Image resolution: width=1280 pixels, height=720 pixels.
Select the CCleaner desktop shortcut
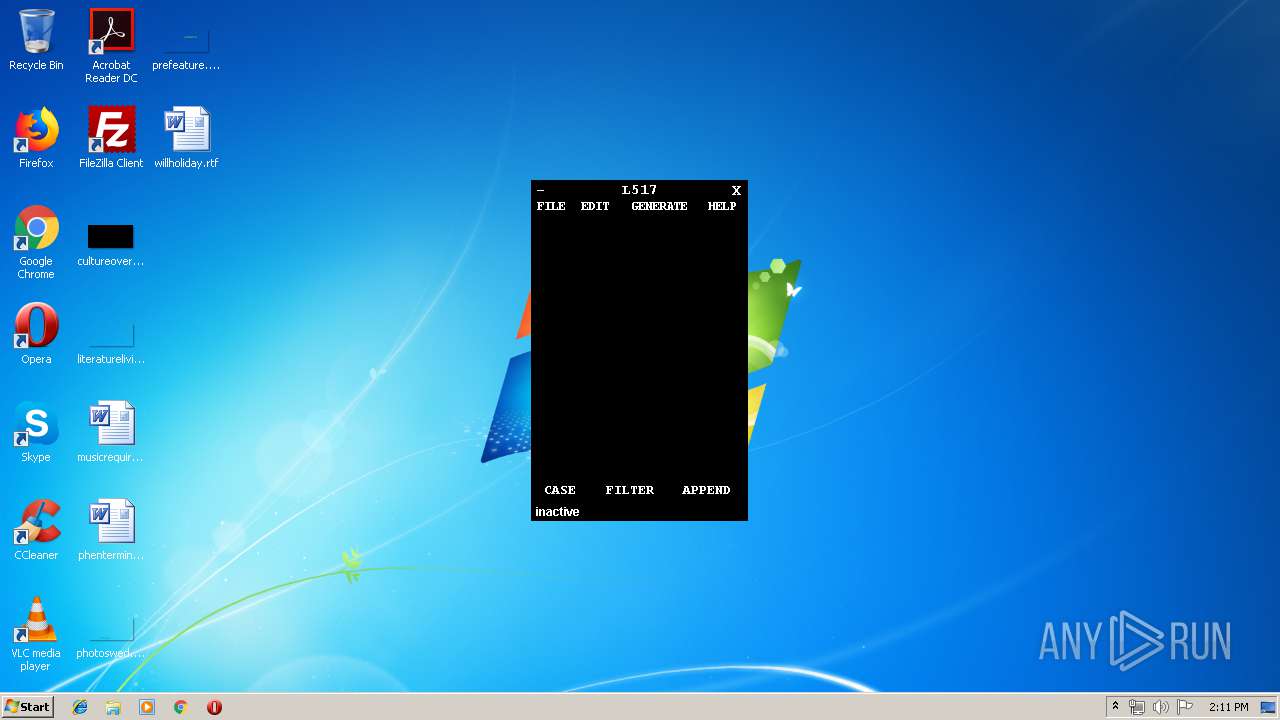tap(36, 531)
